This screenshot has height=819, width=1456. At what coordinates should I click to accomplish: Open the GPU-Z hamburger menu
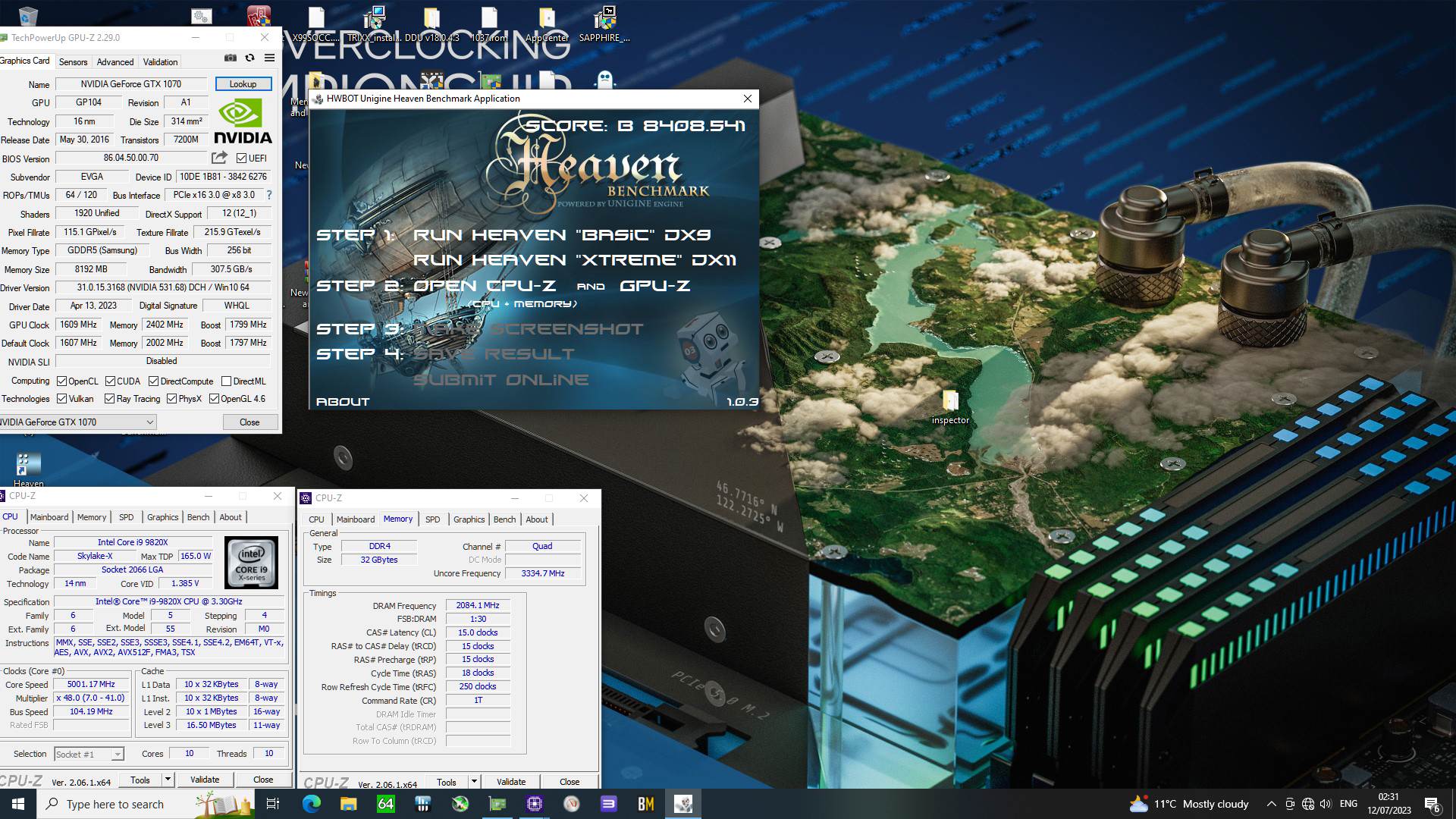[269, 58]
